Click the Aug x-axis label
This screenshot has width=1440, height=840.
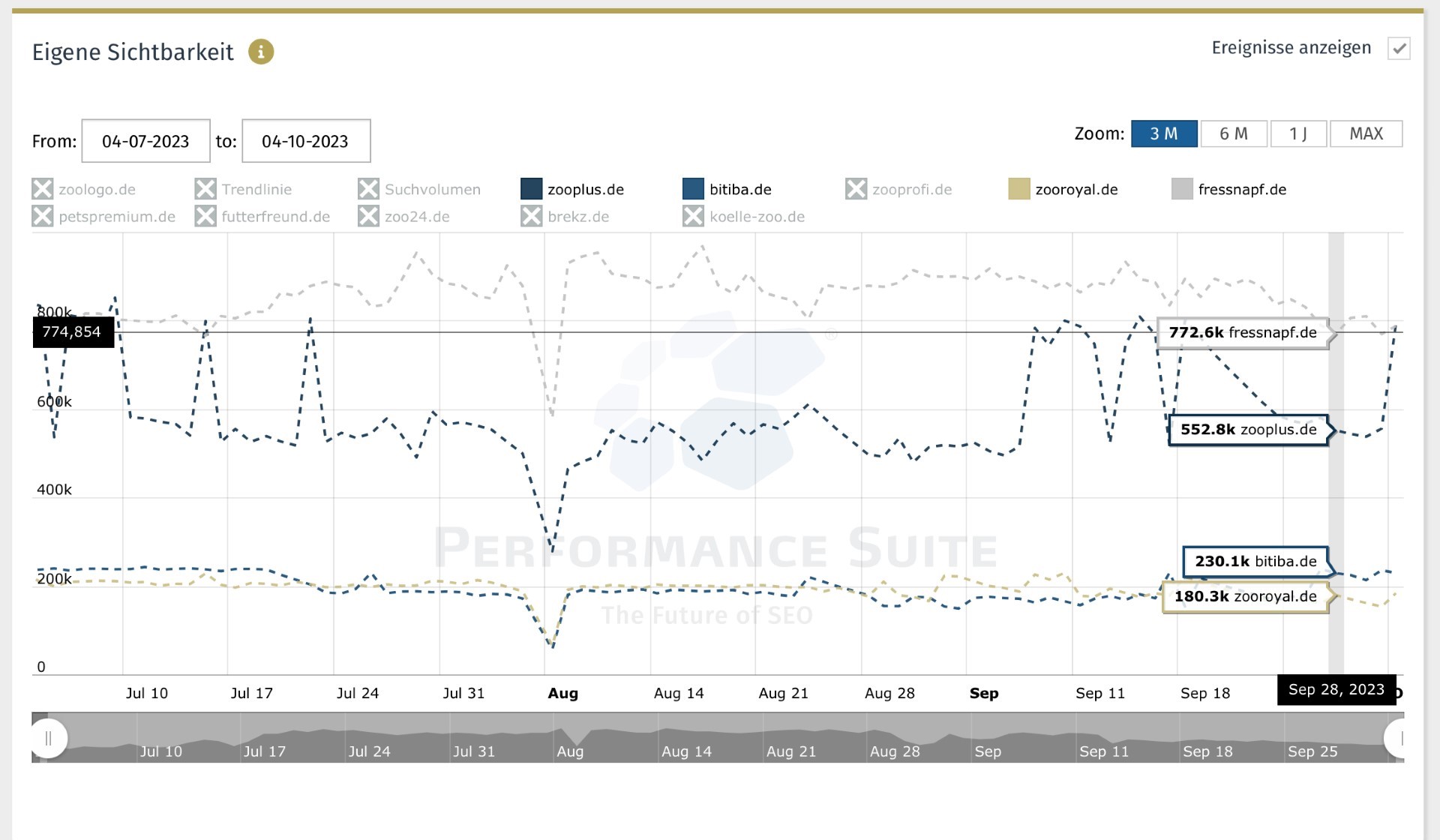[x=563, y=693]
